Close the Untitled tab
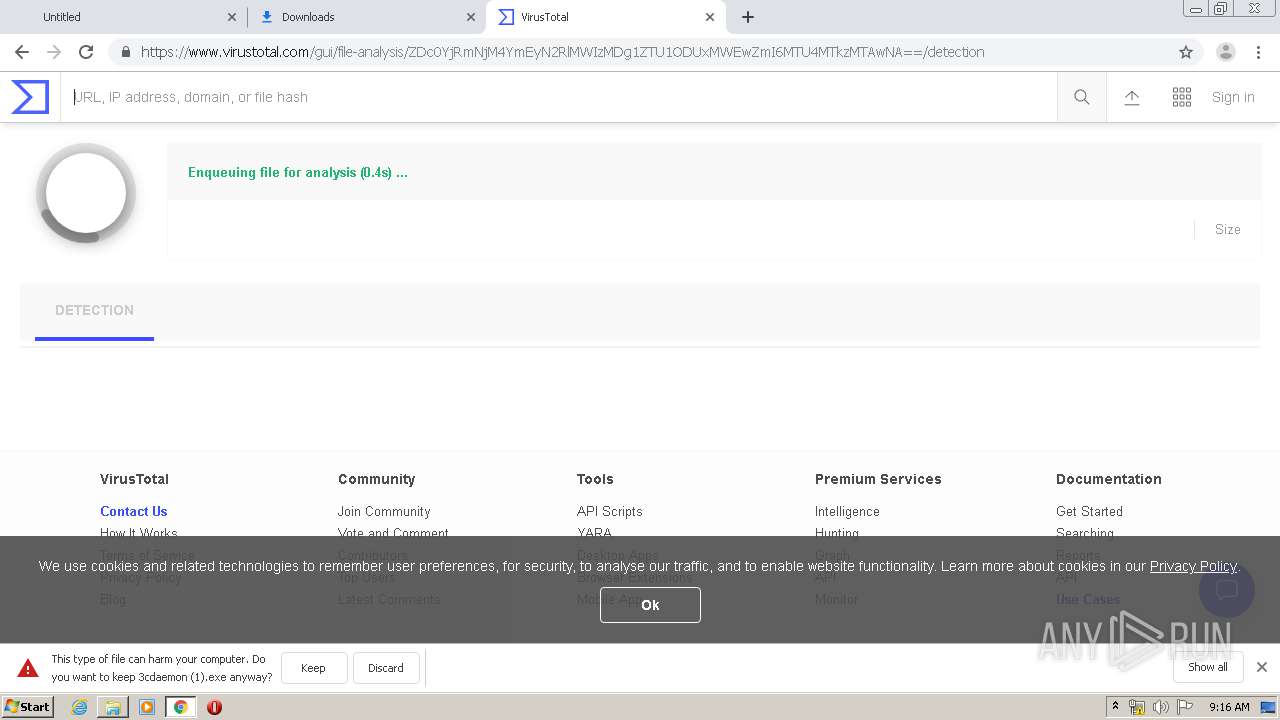 232,17
